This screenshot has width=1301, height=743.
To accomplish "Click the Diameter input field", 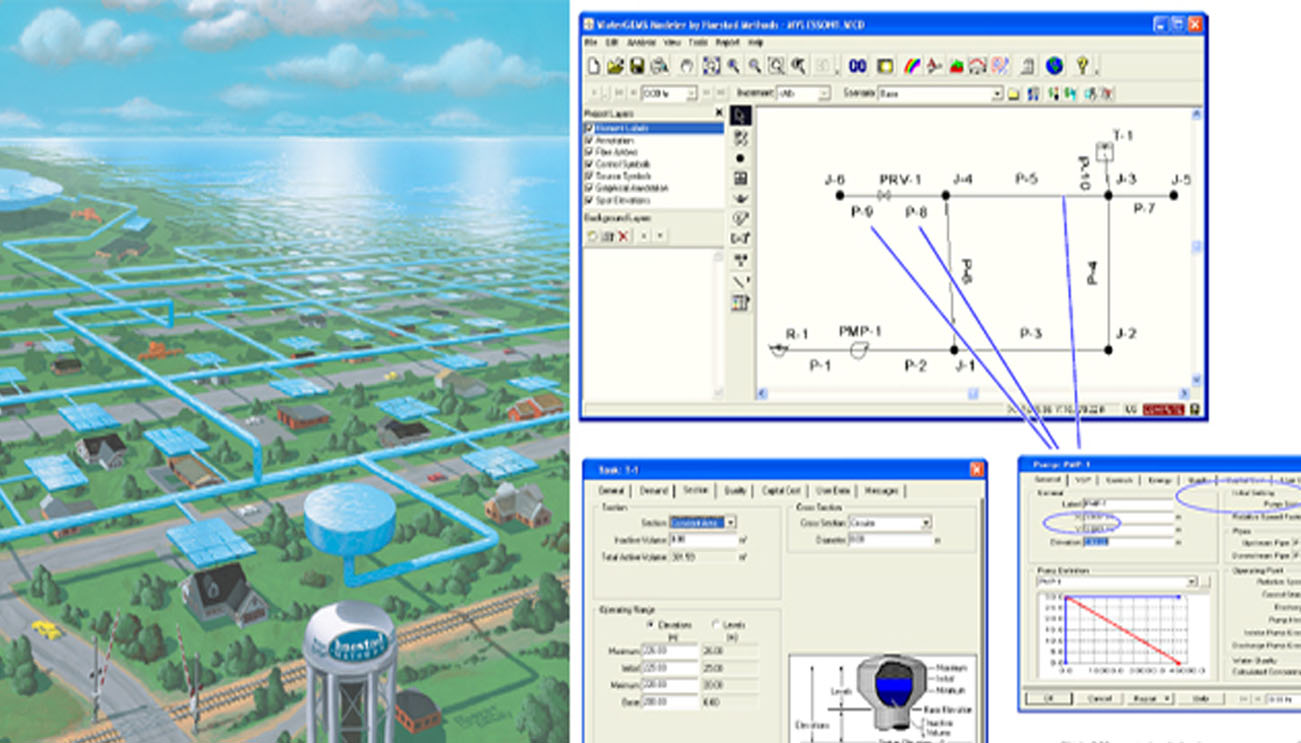I will pyautogui.click(x=888, y=540).
